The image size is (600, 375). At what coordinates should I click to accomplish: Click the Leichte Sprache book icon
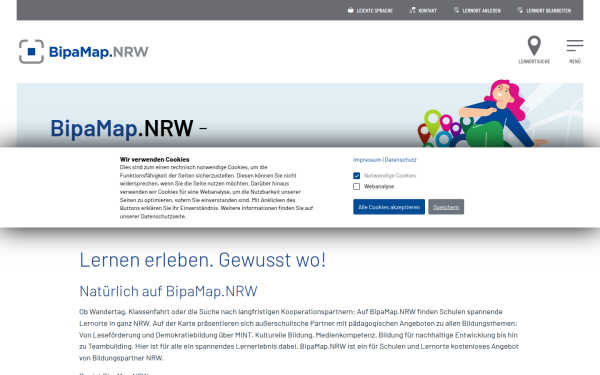(x=351, y=10)
